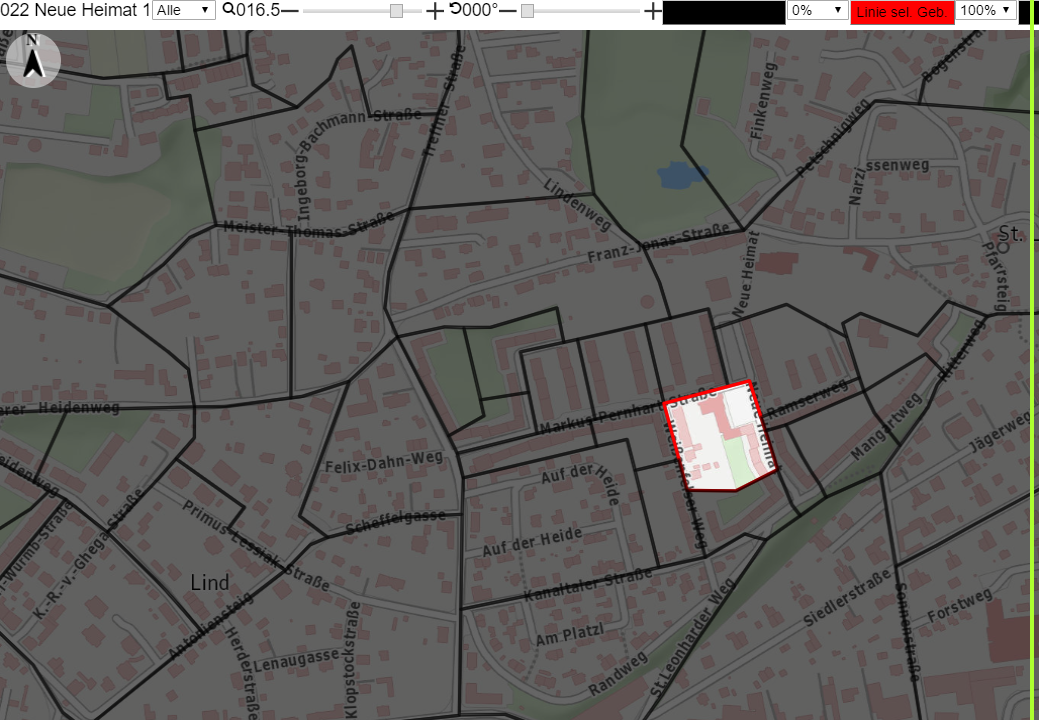Screen dimensions: 1039x720
Task: Open the 100% dropdown
Action: [x=986, y=10]
